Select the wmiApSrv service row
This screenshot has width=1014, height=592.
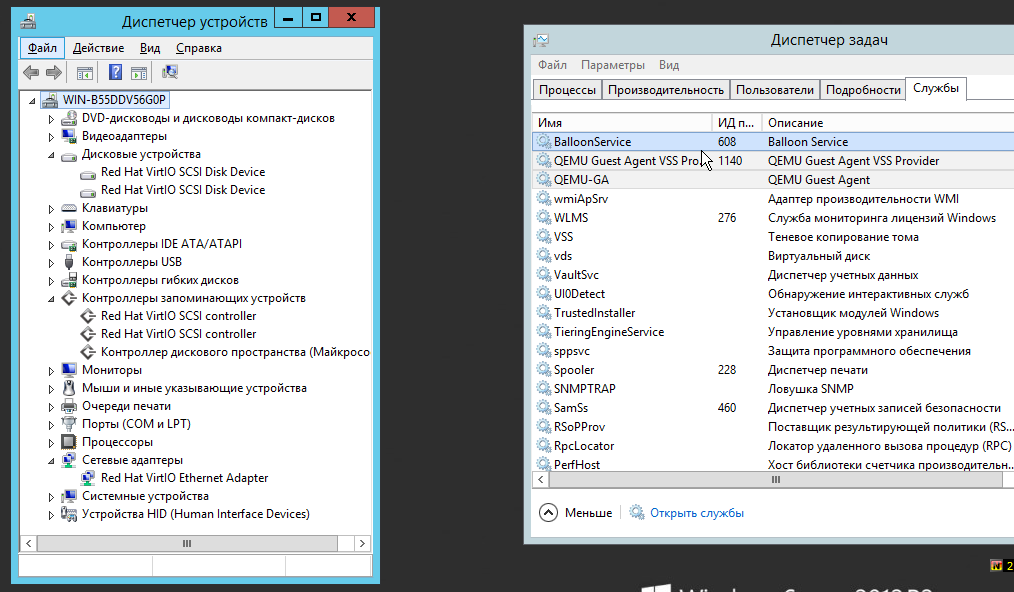(x=773, y=199)
